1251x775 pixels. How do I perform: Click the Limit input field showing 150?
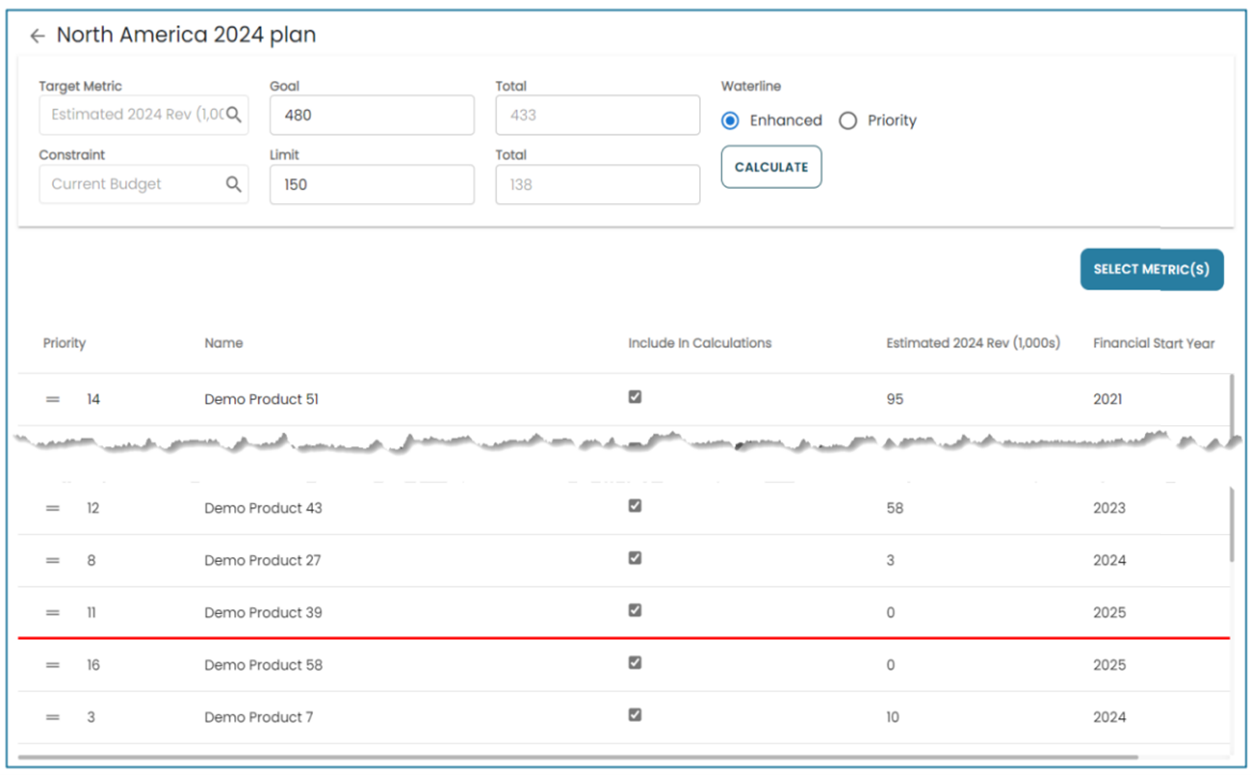tap(371, 185)
